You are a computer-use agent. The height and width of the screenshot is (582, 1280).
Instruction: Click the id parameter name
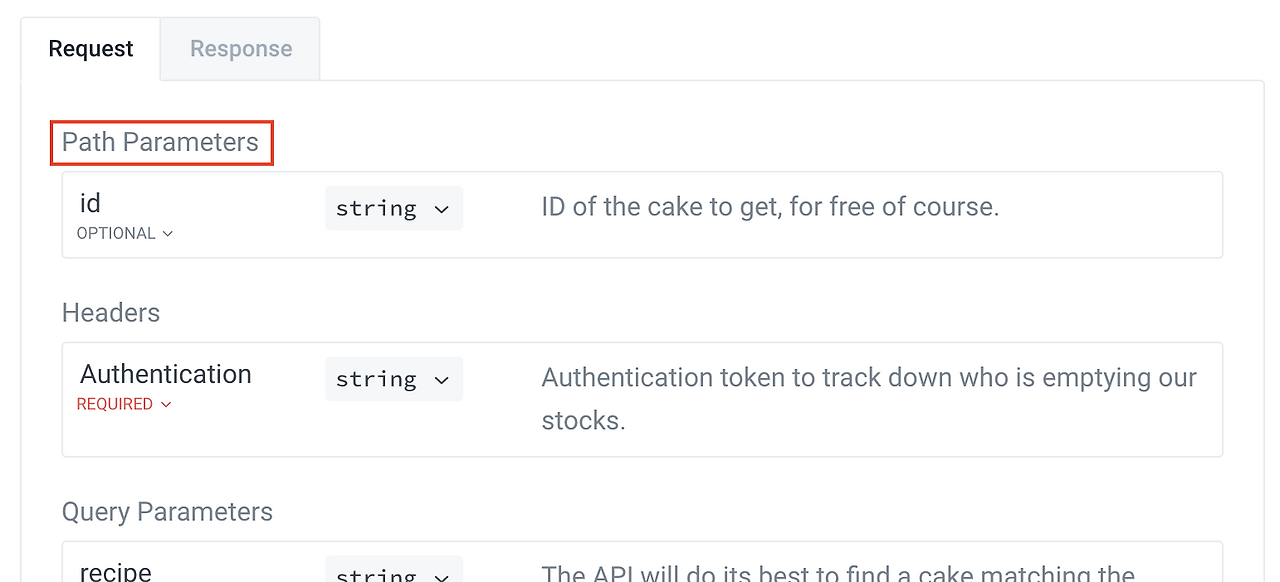coord(90,204)
